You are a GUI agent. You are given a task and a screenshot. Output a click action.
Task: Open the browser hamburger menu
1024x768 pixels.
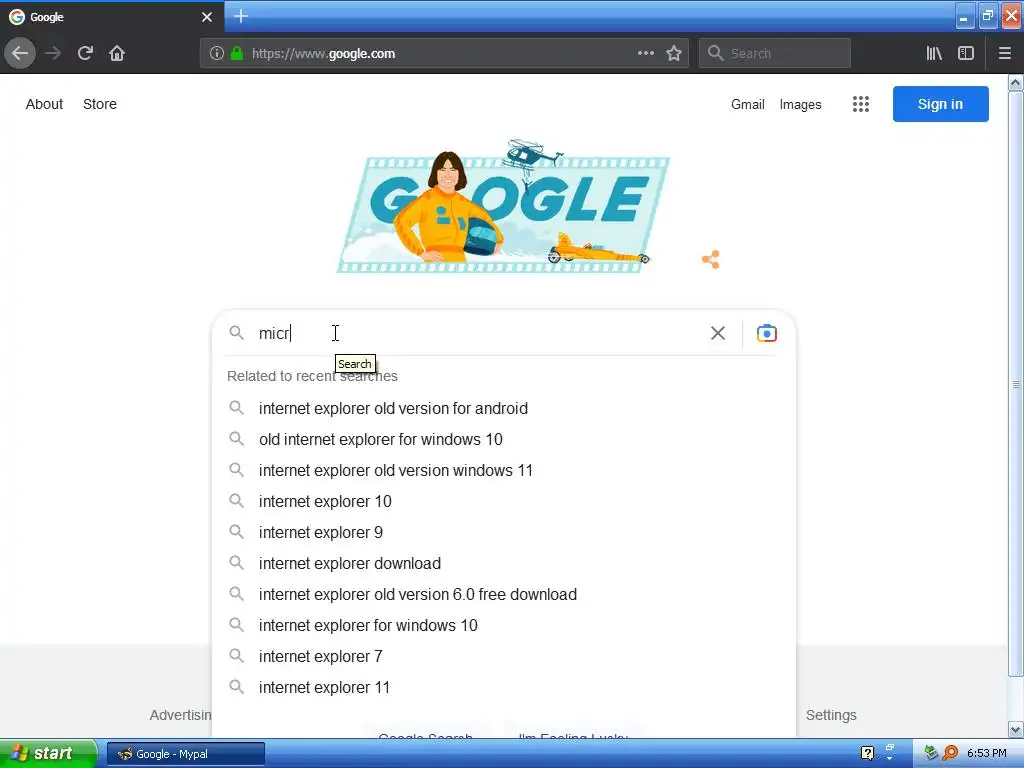(1004, 53)
